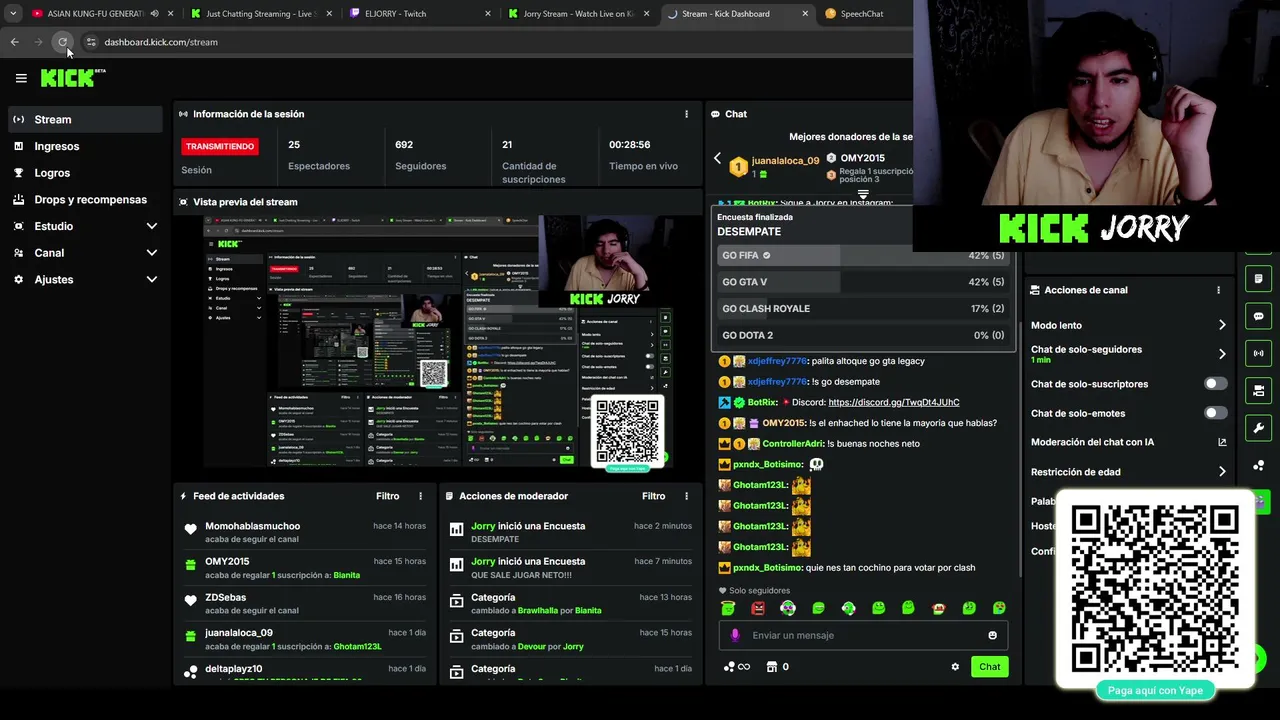The image size is (1280, 720).
Task: Open the three-dot menu of Información de la sesión
Action: click(686, 114)
